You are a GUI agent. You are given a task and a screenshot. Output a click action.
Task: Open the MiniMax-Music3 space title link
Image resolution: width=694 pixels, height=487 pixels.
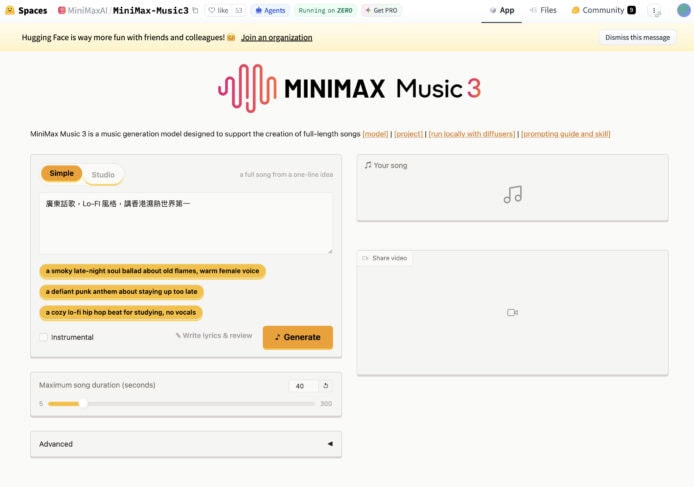(150, 10)
